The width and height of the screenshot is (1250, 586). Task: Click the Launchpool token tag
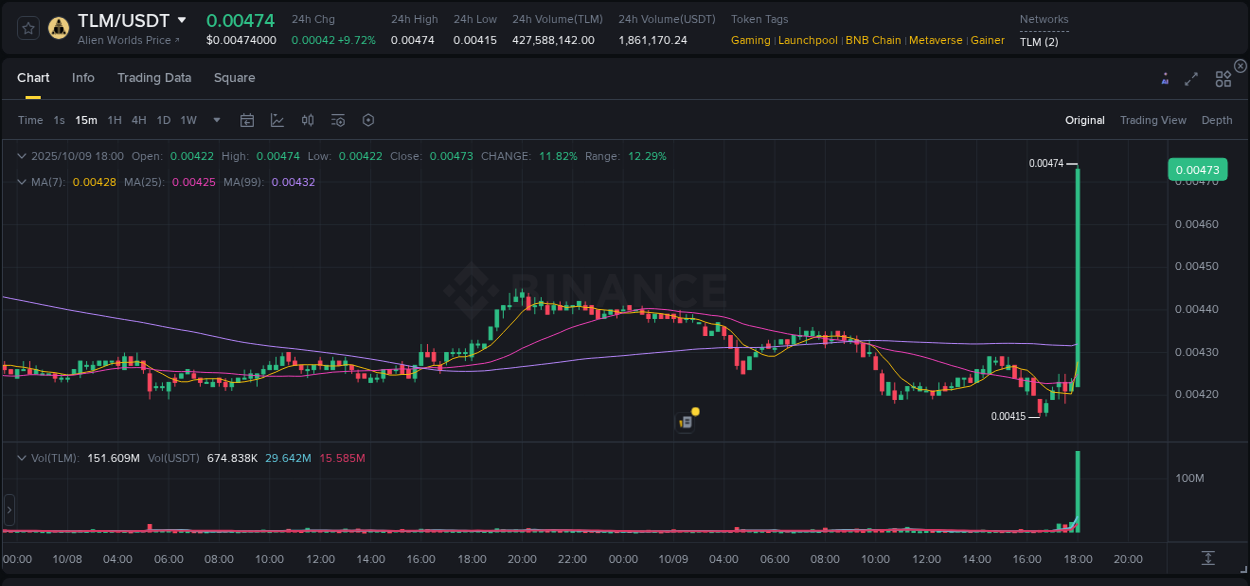(807, 40)
